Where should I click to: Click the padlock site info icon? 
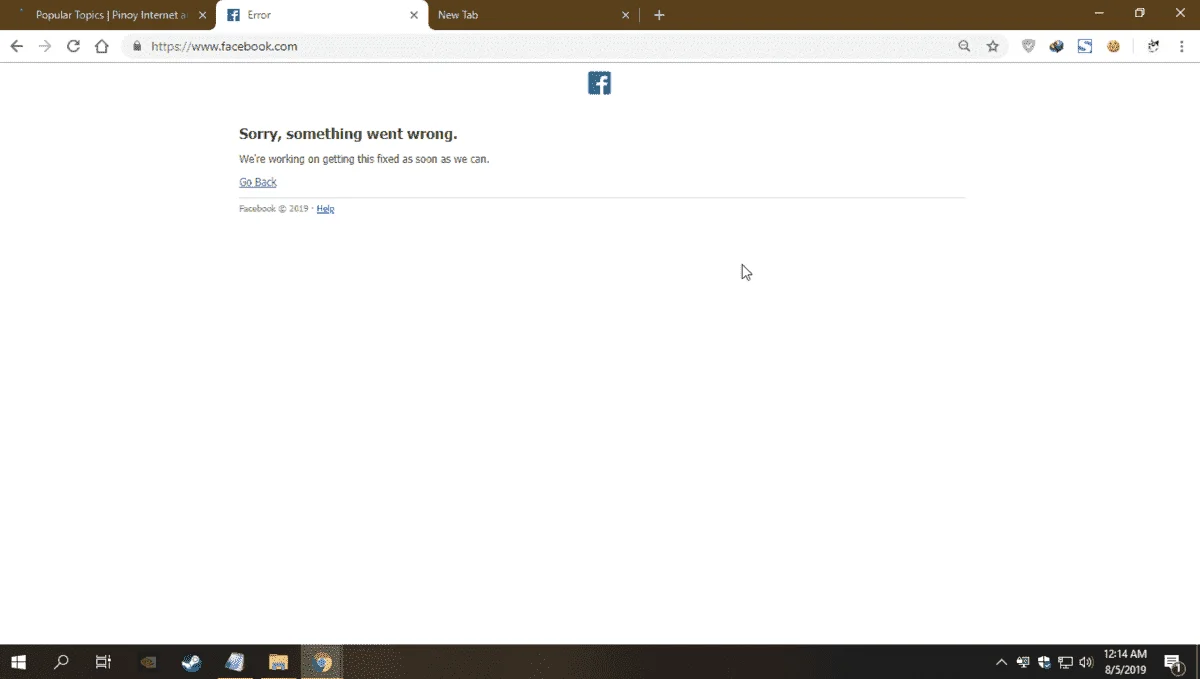click(137, 46)
